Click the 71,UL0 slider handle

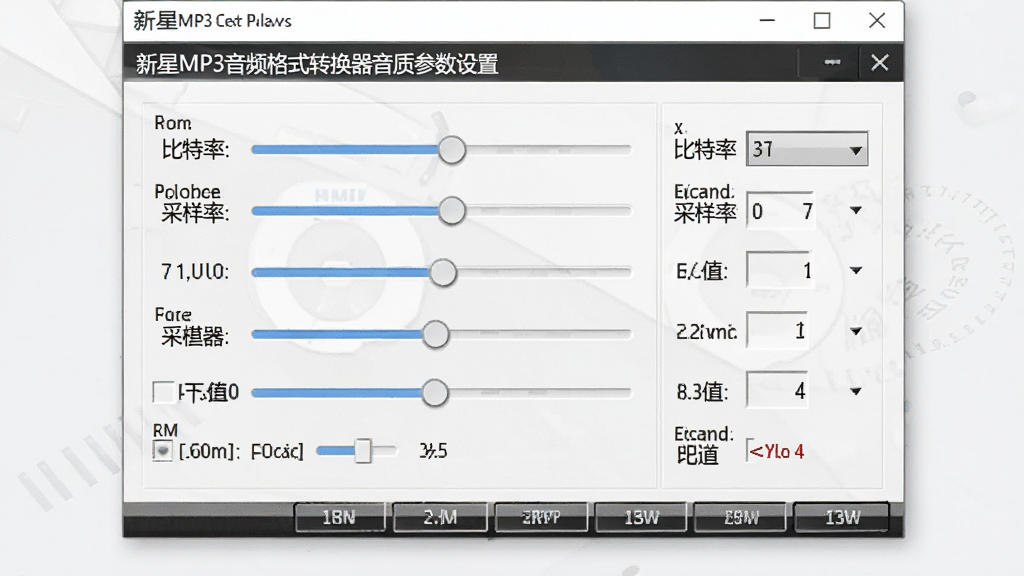(443, 272)
